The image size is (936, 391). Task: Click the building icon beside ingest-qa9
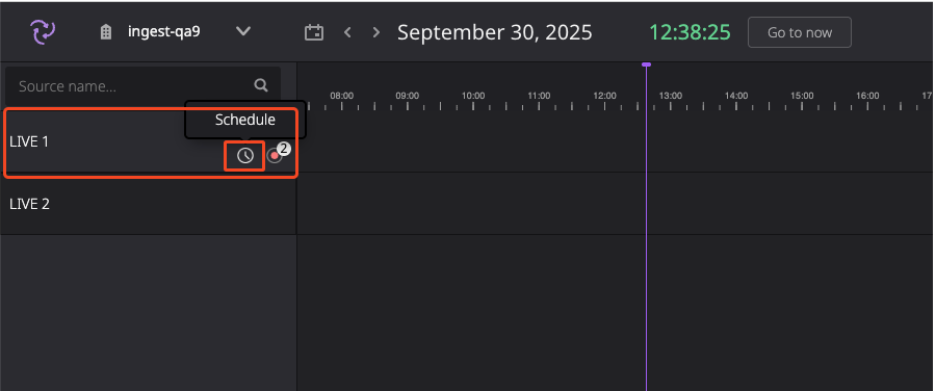[106, 32]
